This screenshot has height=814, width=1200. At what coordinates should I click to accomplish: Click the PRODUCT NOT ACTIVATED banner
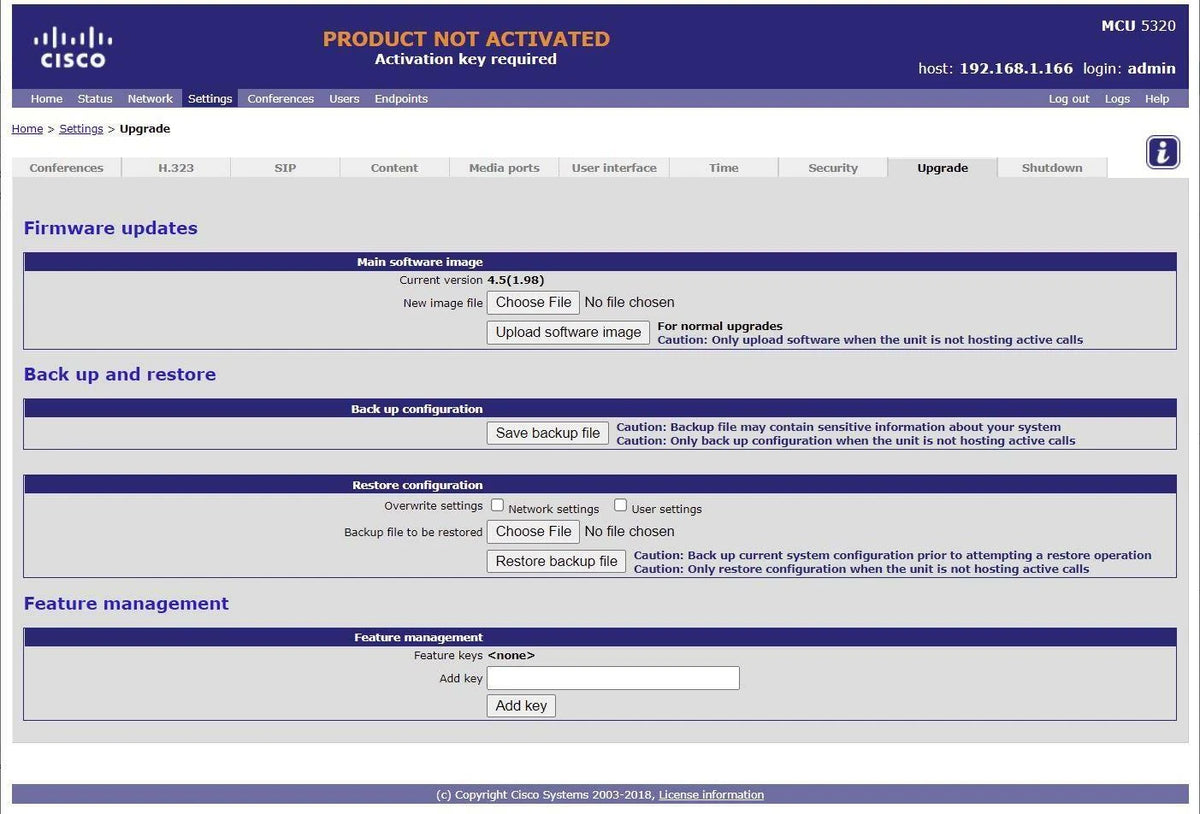[x=466, y=39]
